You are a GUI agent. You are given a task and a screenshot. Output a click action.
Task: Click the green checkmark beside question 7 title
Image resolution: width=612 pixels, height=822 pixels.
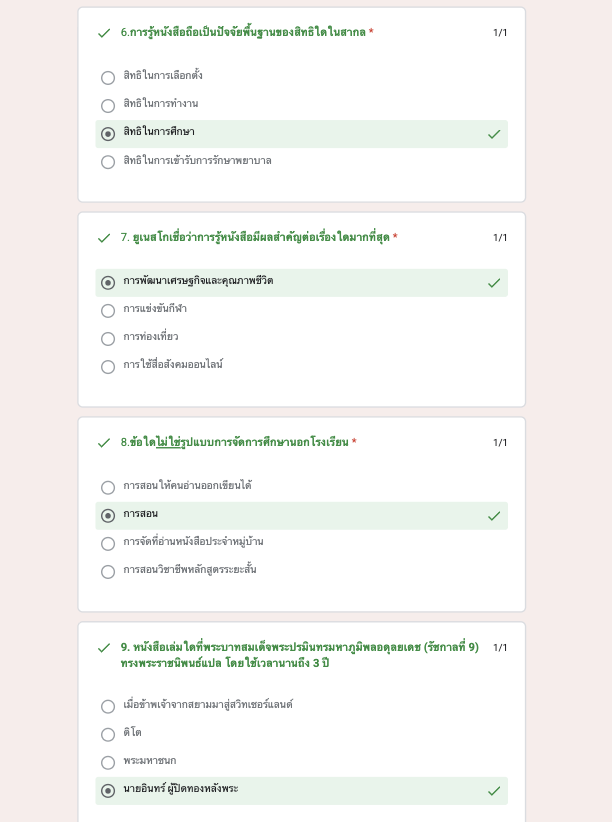click(104, 238)
